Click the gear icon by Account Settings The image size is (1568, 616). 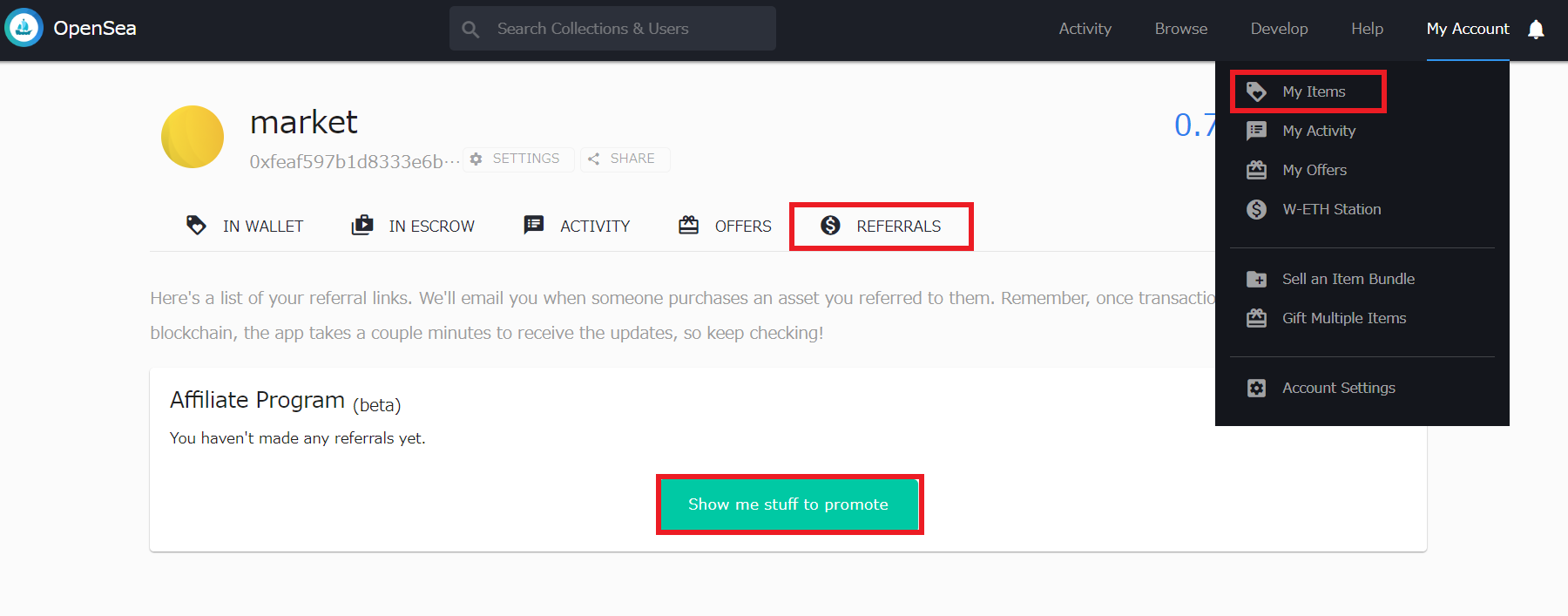coord(1256,388)
